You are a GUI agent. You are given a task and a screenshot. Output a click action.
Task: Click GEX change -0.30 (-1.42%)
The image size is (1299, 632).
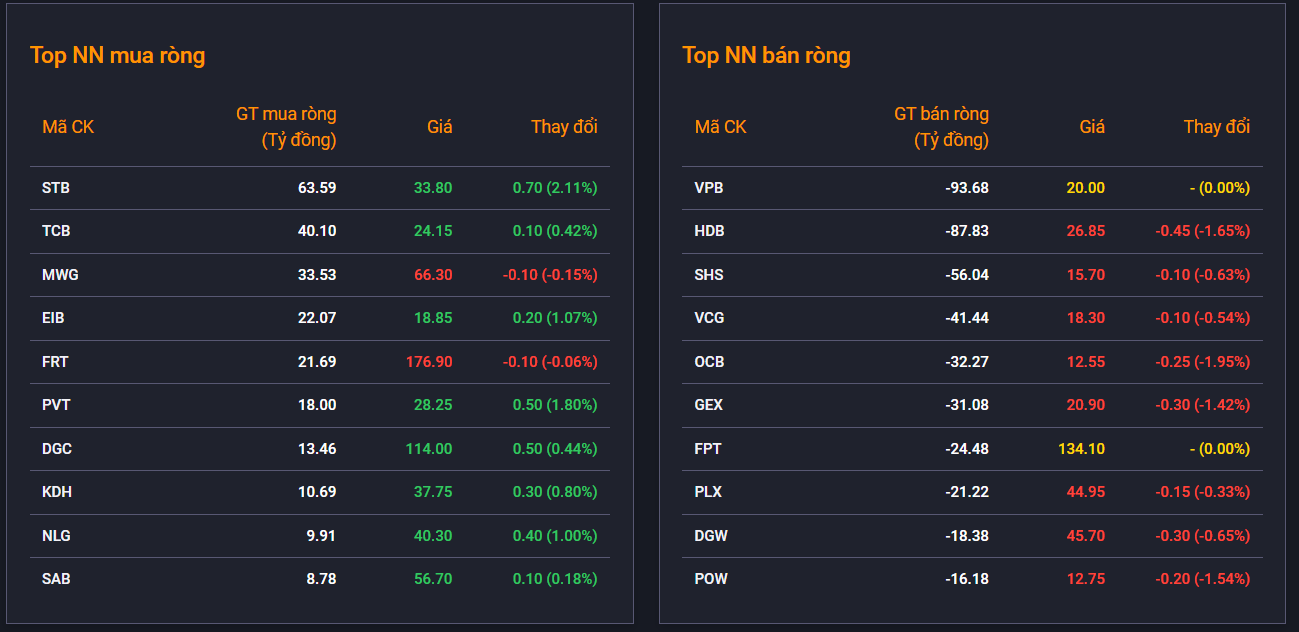point(1203,405)
